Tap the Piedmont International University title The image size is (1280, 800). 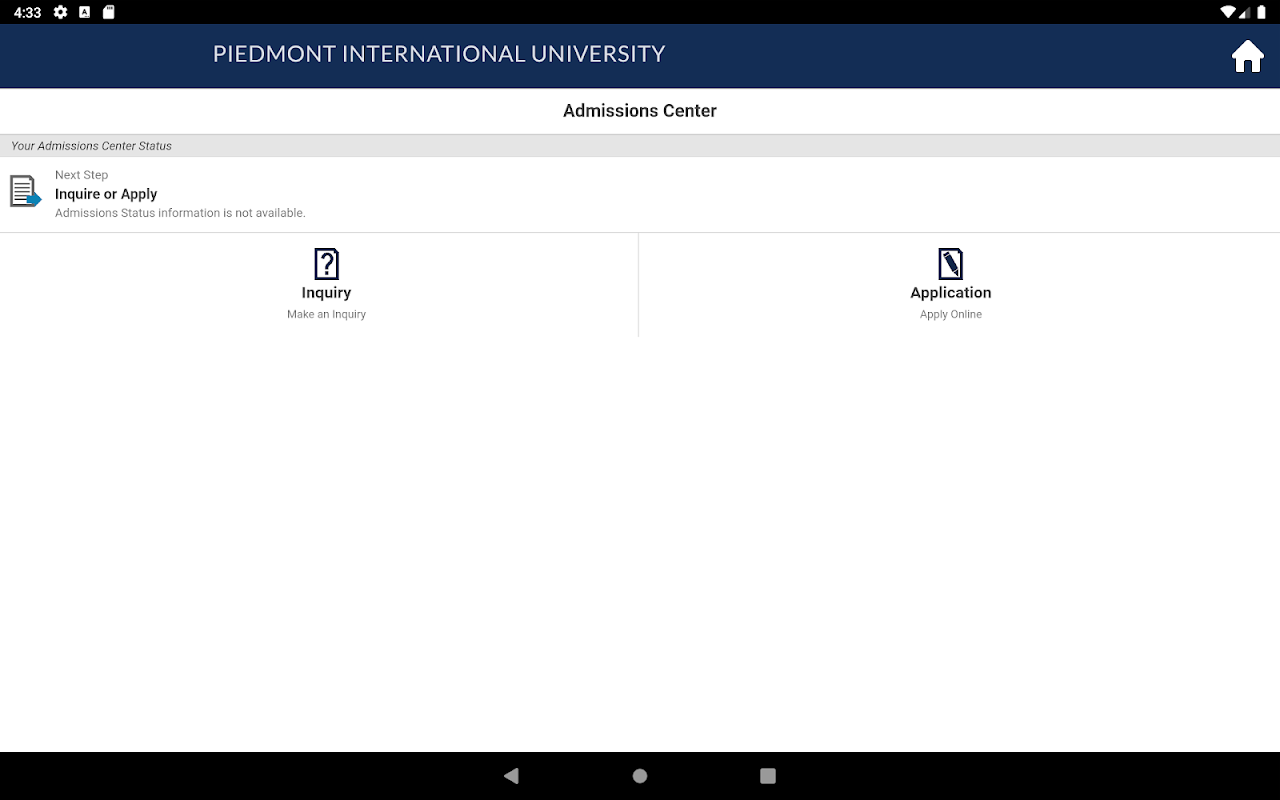[x=439, y=54]
